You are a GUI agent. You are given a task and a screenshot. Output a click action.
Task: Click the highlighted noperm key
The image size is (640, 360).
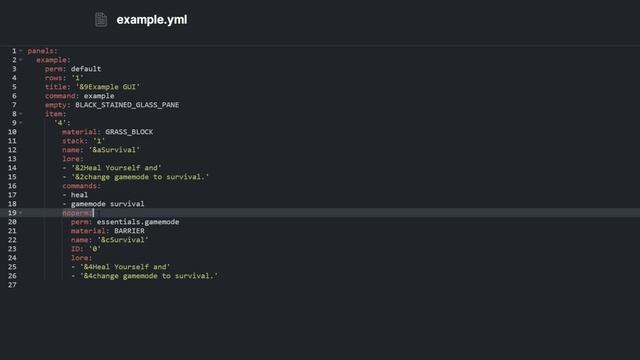click(x=78, y=213)
